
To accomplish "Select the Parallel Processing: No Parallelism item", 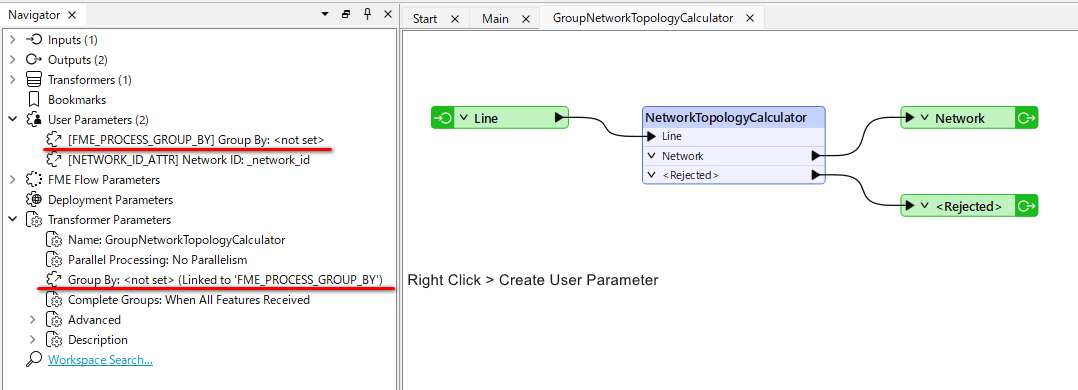I will [x=157, y=260].
